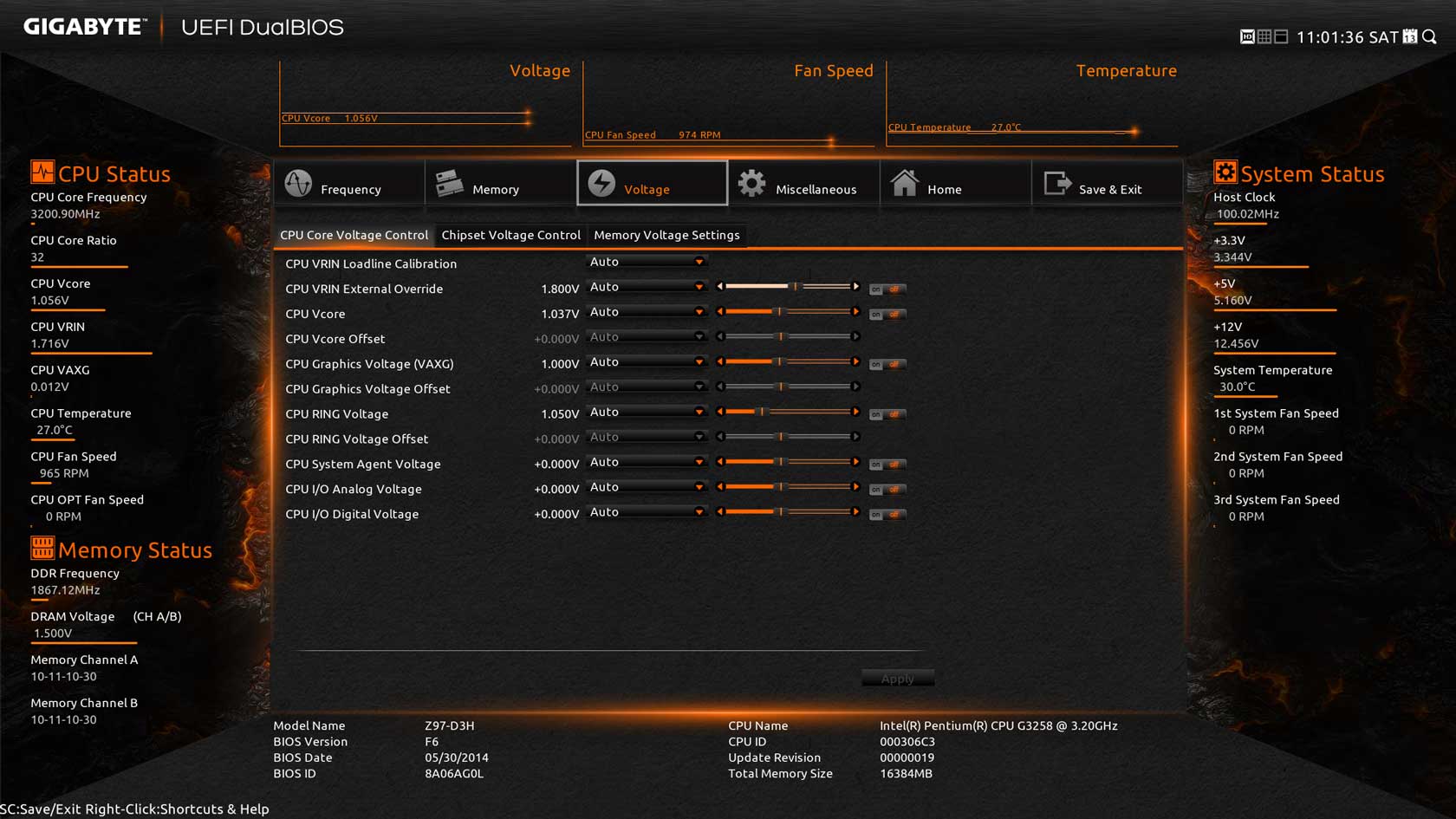Click the grid layout view icon
The image size is (1456, 819).
(x=1264, y=36)
